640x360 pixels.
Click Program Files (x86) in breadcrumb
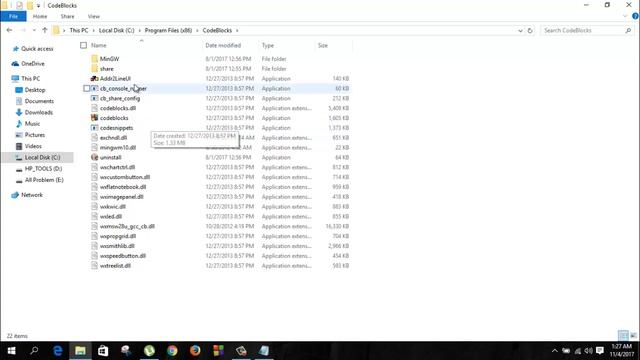pos(169,31)
